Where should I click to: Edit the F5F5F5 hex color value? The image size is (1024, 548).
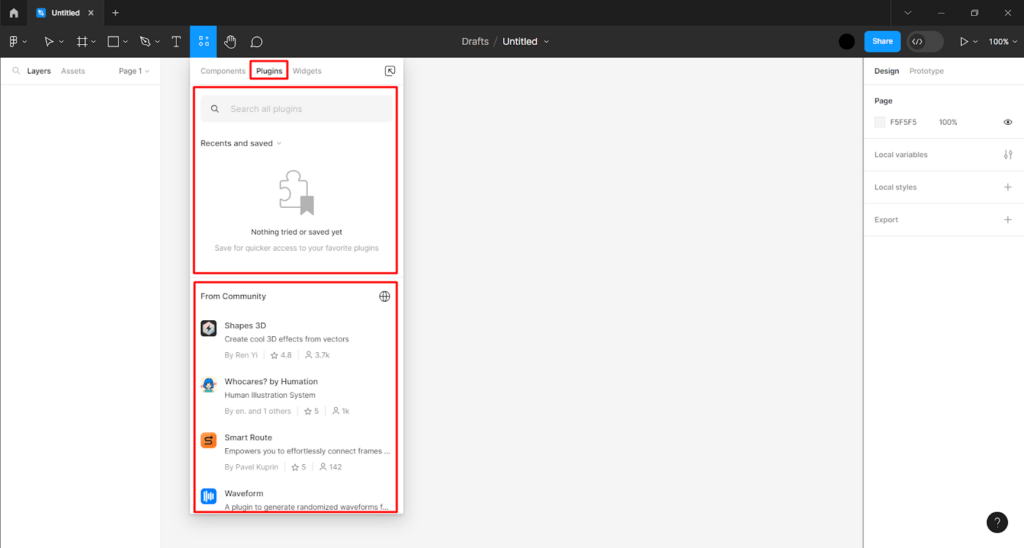[x=903, y=122]
